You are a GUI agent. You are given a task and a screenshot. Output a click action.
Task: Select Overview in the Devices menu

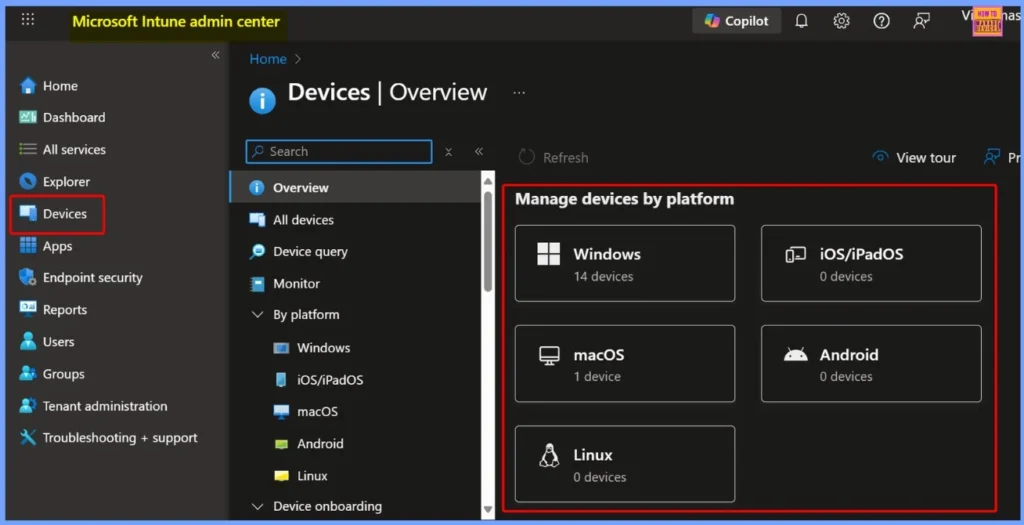(x=355, y=187)
